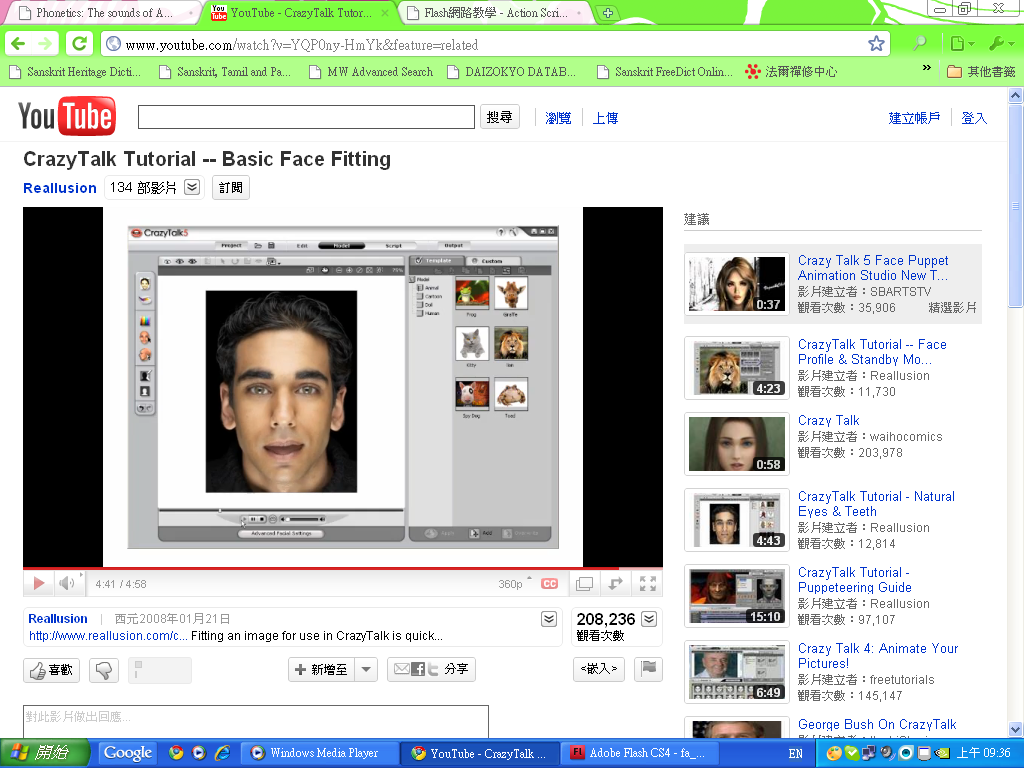Enter full screen video mode
Screen dimensions: 1024x768
[x=647, y=583]
